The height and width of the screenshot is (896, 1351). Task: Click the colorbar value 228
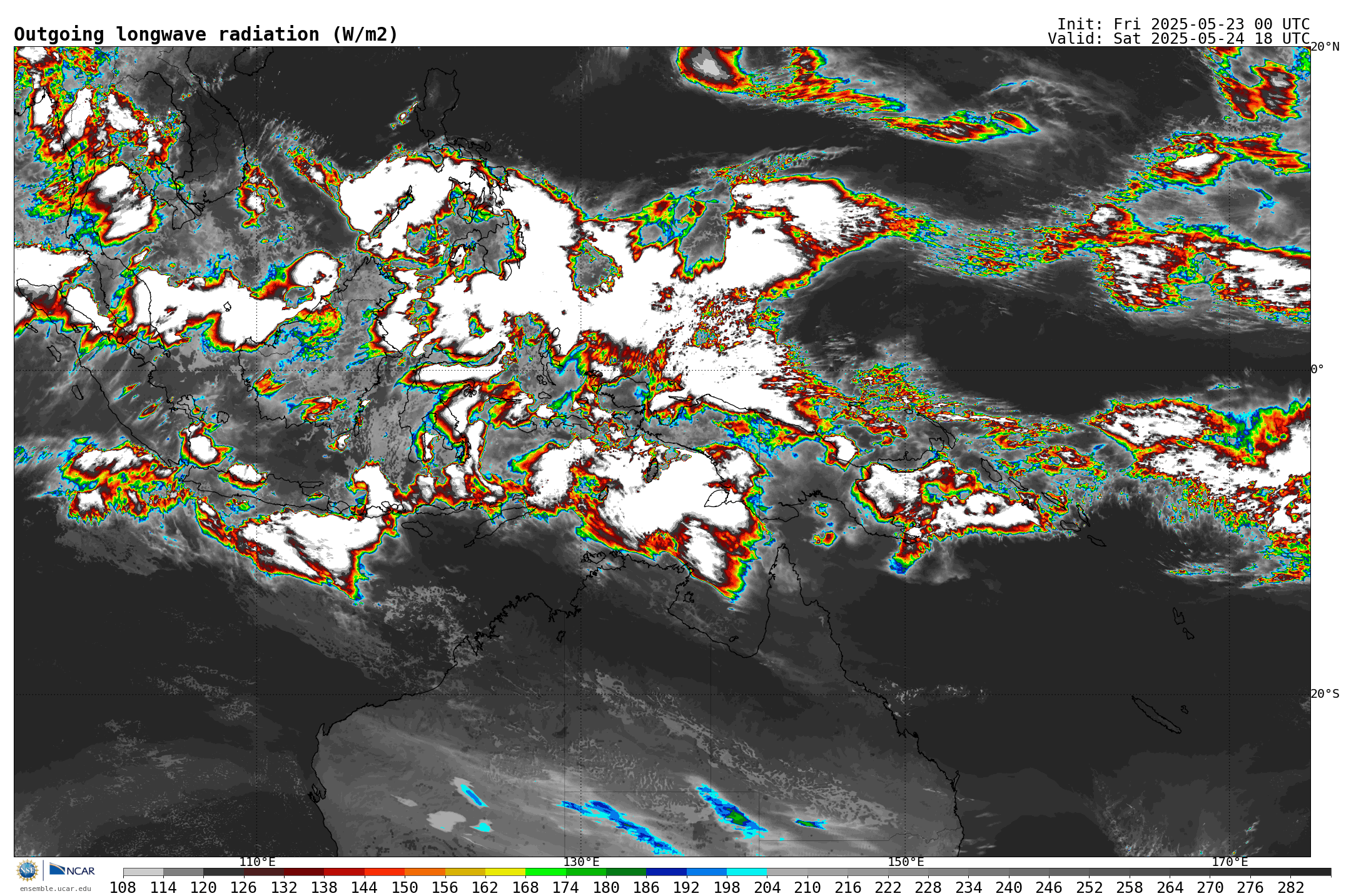(x=928, y=887)
